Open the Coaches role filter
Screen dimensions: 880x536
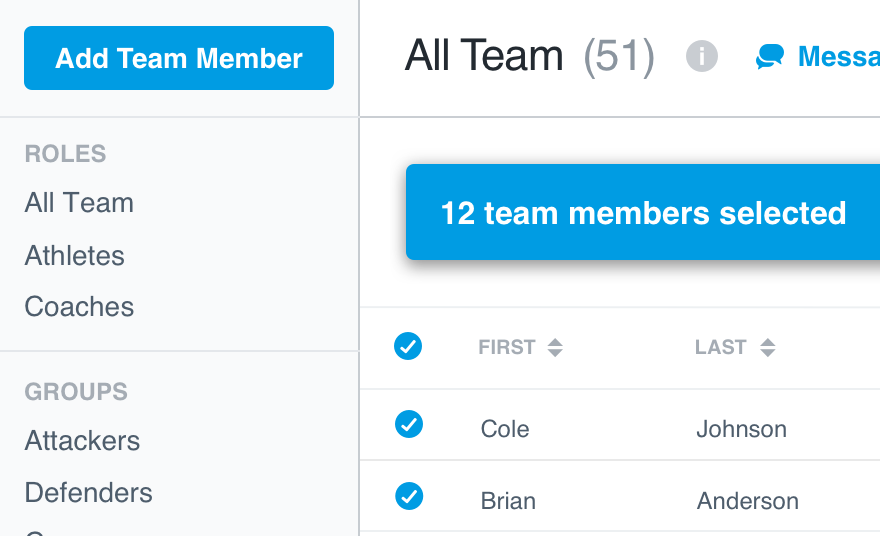click(79, 307)
